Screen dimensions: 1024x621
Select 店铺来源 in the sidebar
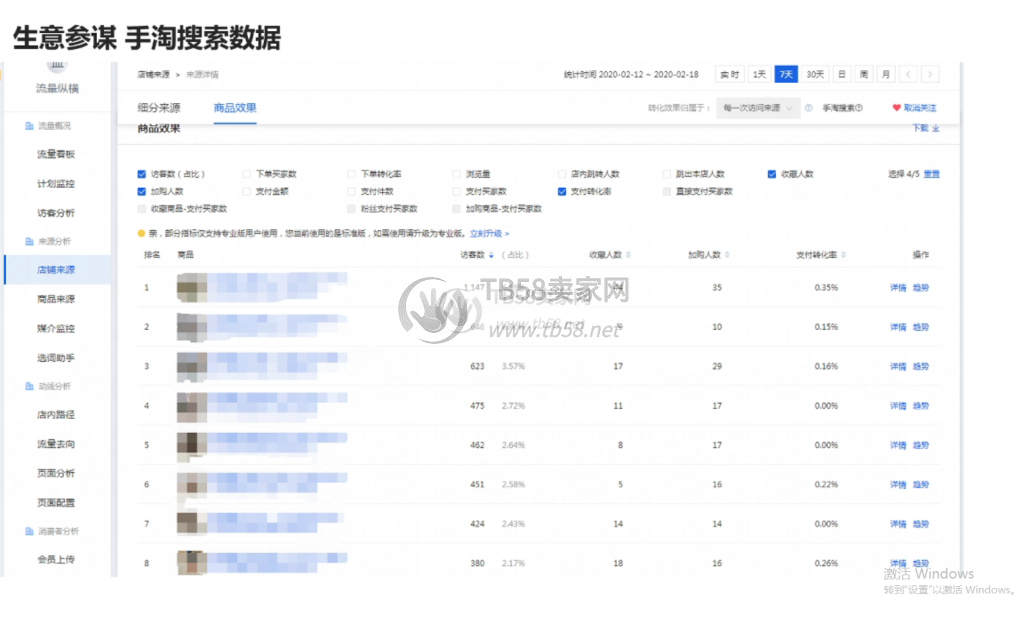(56, 270)
